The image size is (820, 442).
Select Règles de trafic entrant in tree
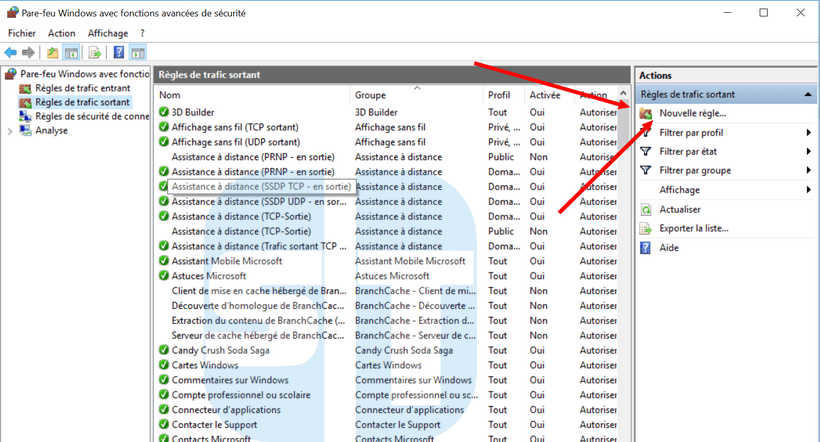(82, 89)
